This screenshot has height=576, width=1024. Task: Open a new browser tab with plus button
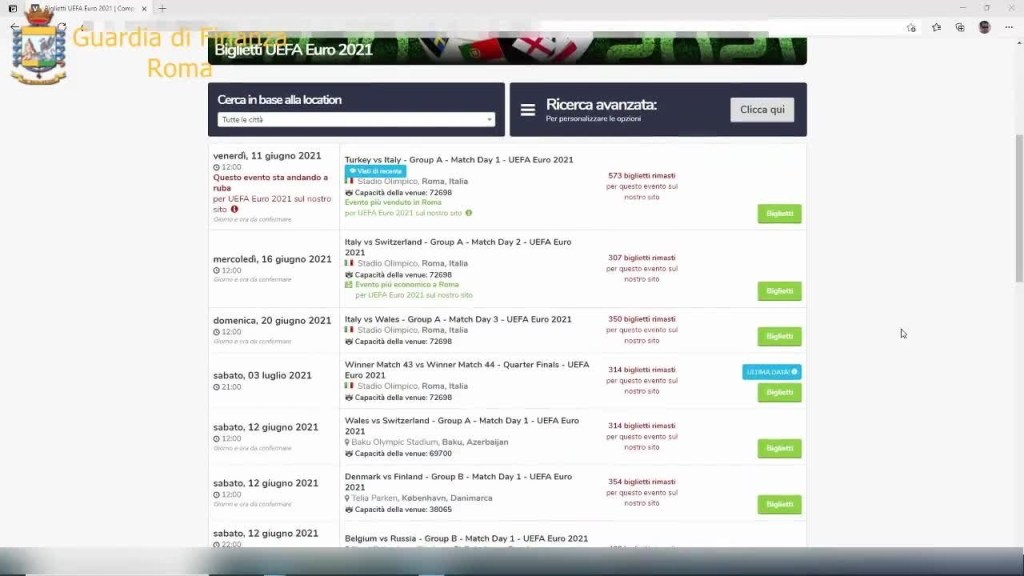pos(163,9)
